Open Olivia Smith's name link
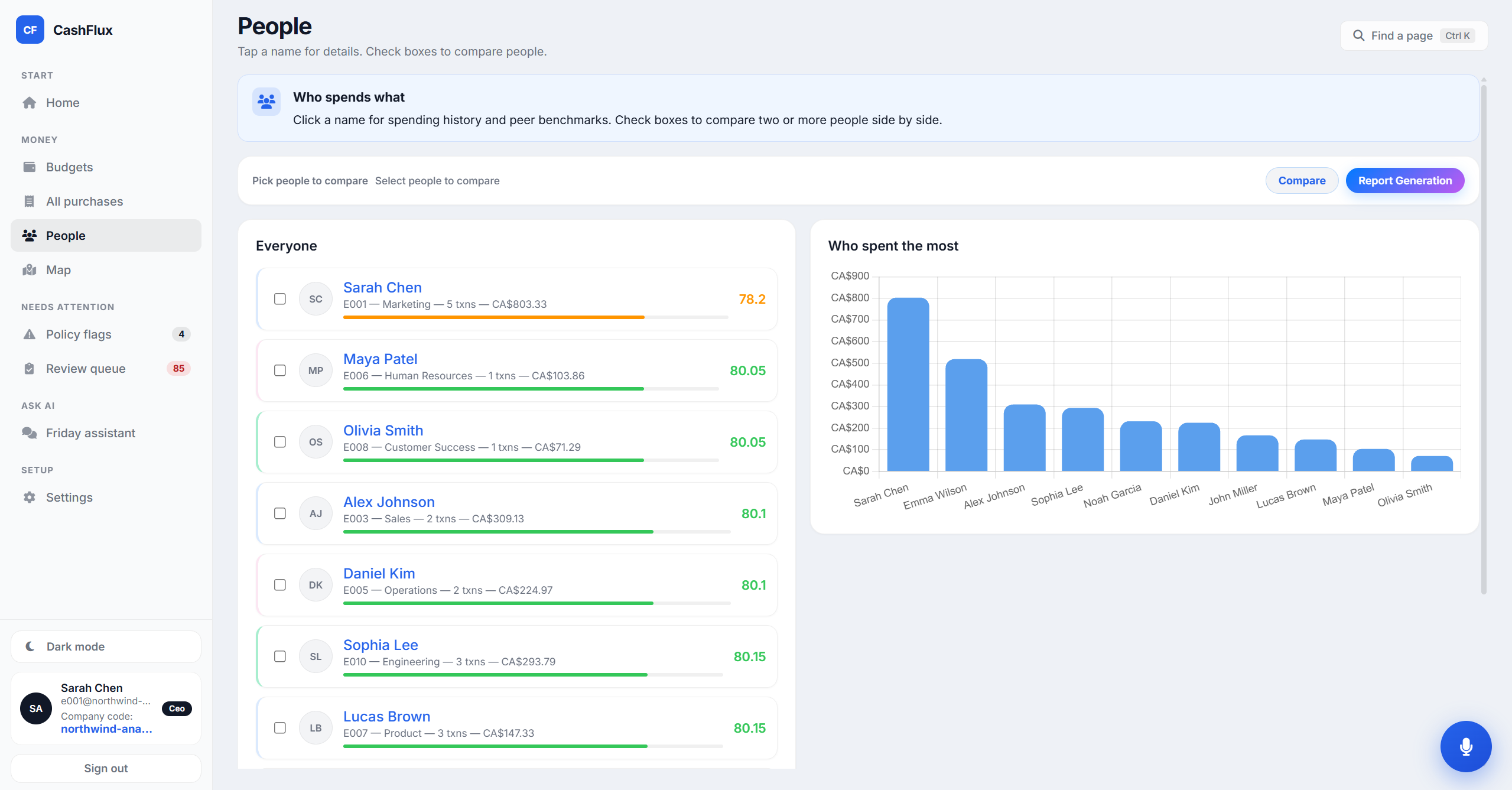 (x=383, y=431)
